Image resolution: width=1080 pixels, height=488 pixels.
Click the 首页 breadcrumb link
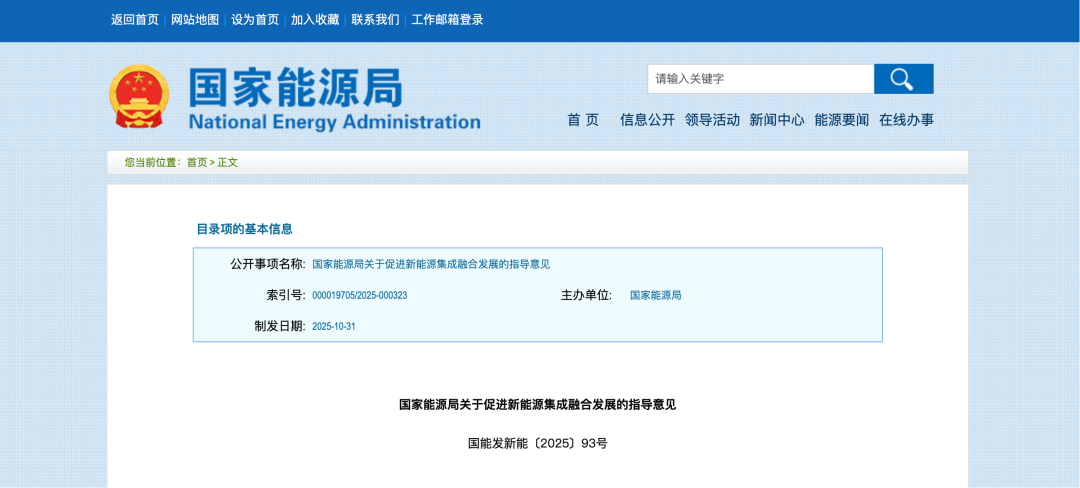pos(197,162)
